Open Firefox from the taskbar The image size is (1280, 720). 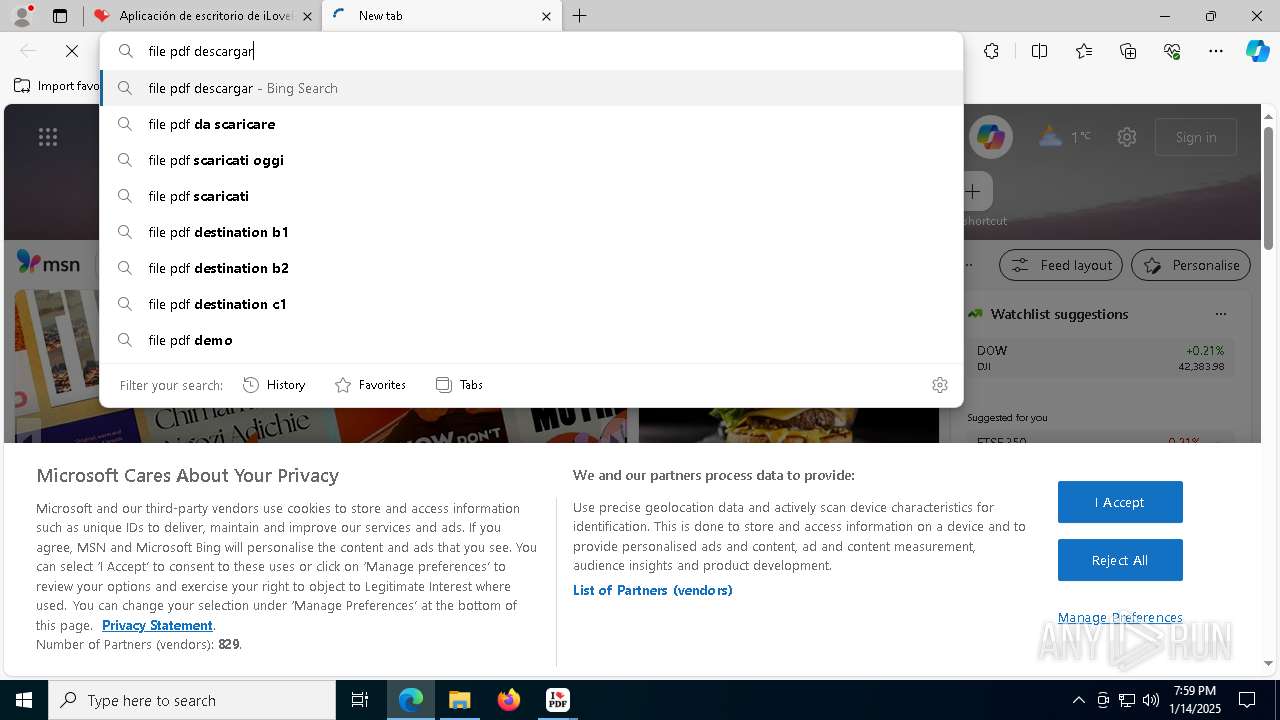click(508, 700)
